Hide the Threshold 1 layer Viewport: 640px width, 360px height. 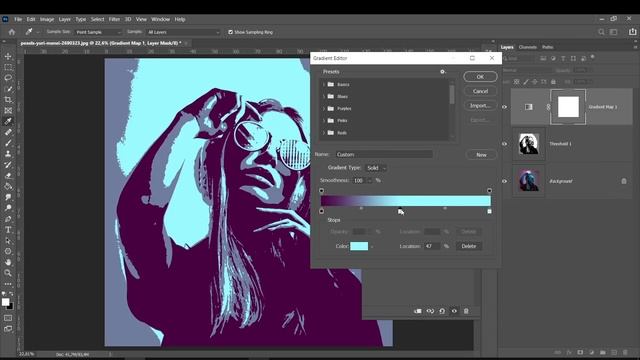click(x=504, y=144)
